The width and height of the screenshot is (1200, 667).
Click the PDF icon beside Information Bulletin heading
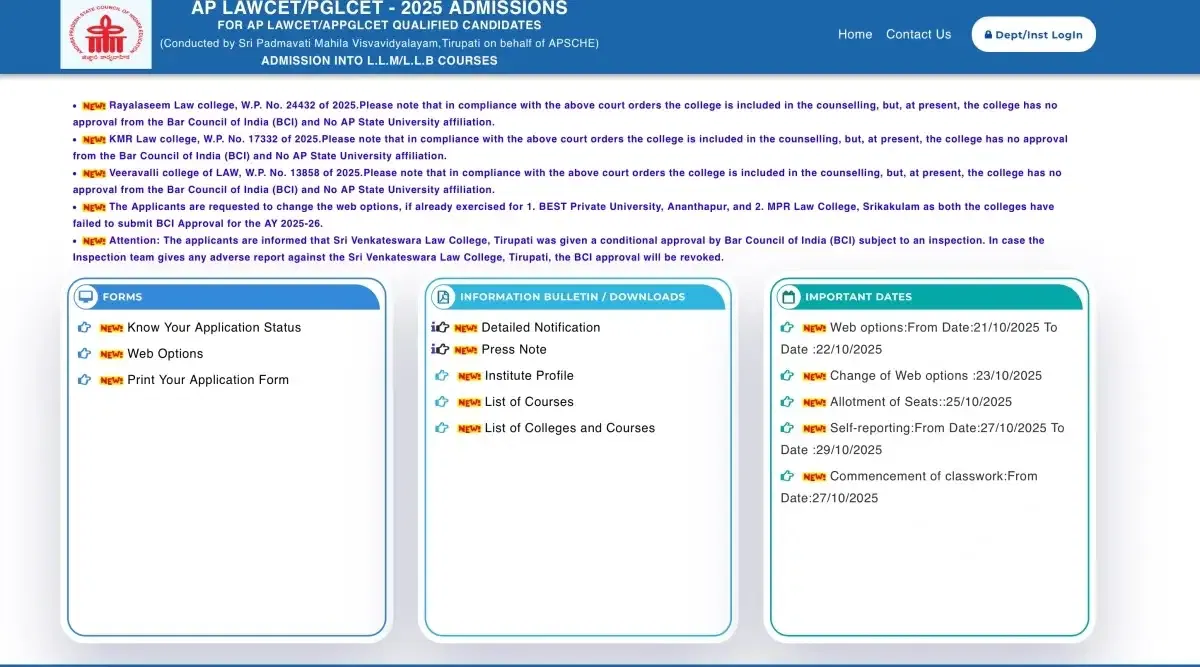(443, 297)
